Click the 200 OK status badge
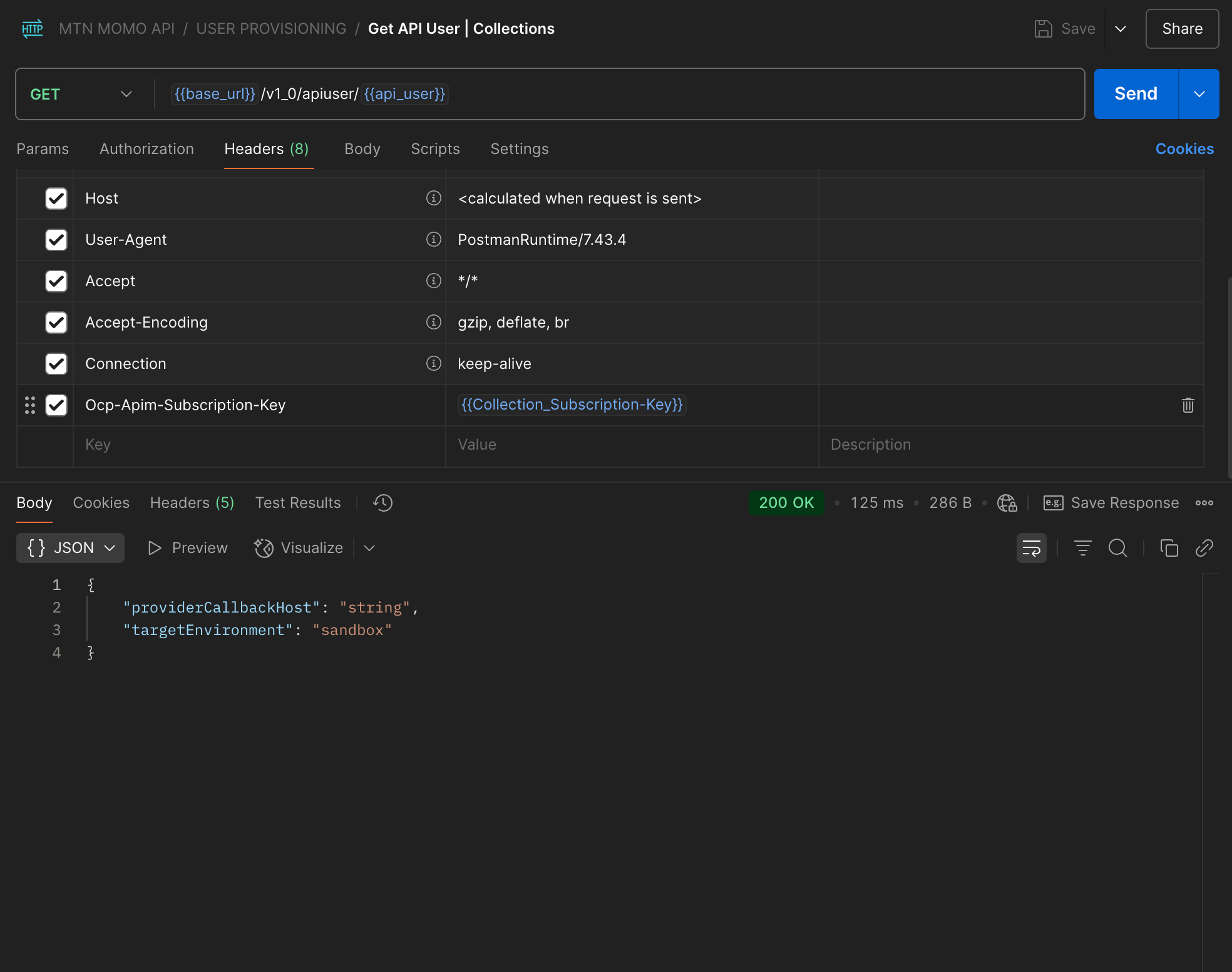 786,503
